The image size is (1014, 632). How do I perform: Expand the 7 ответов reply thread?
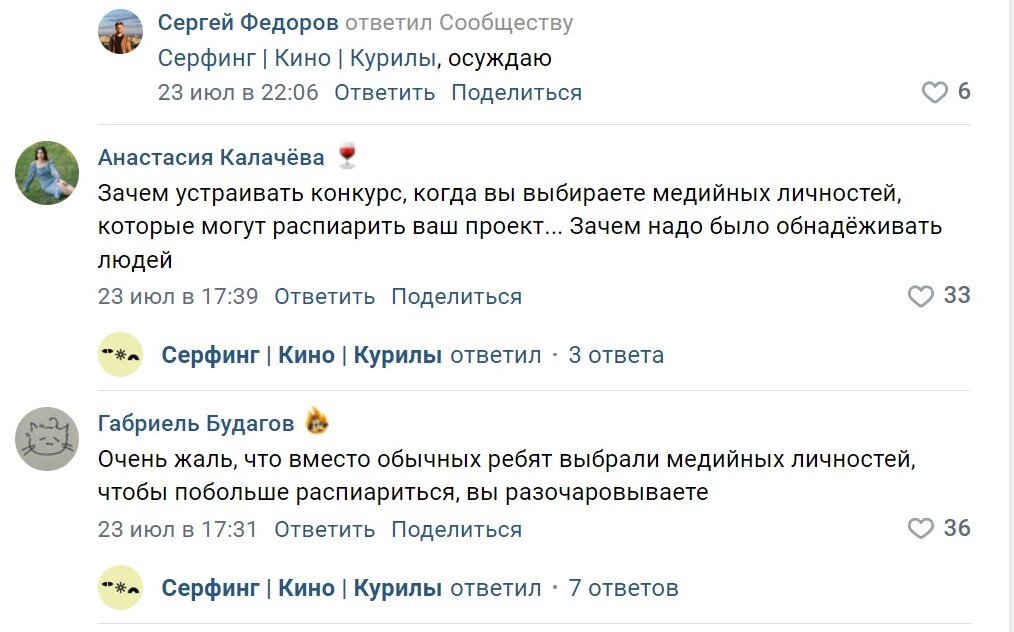coord(622,588)
